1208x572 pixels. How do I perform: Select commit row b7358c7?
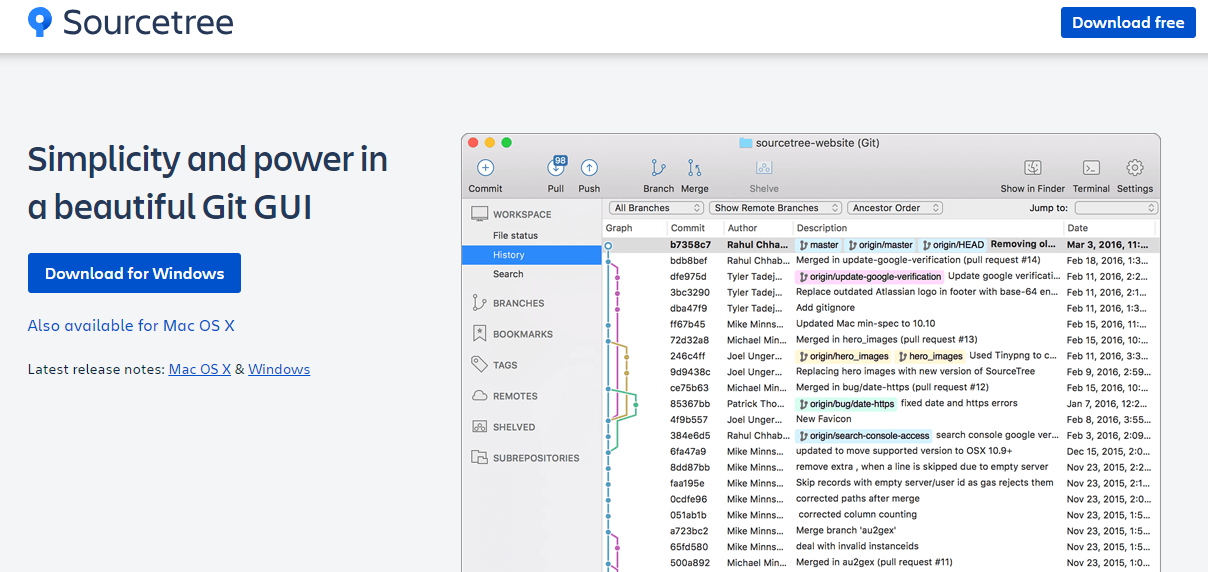[881, 244]
